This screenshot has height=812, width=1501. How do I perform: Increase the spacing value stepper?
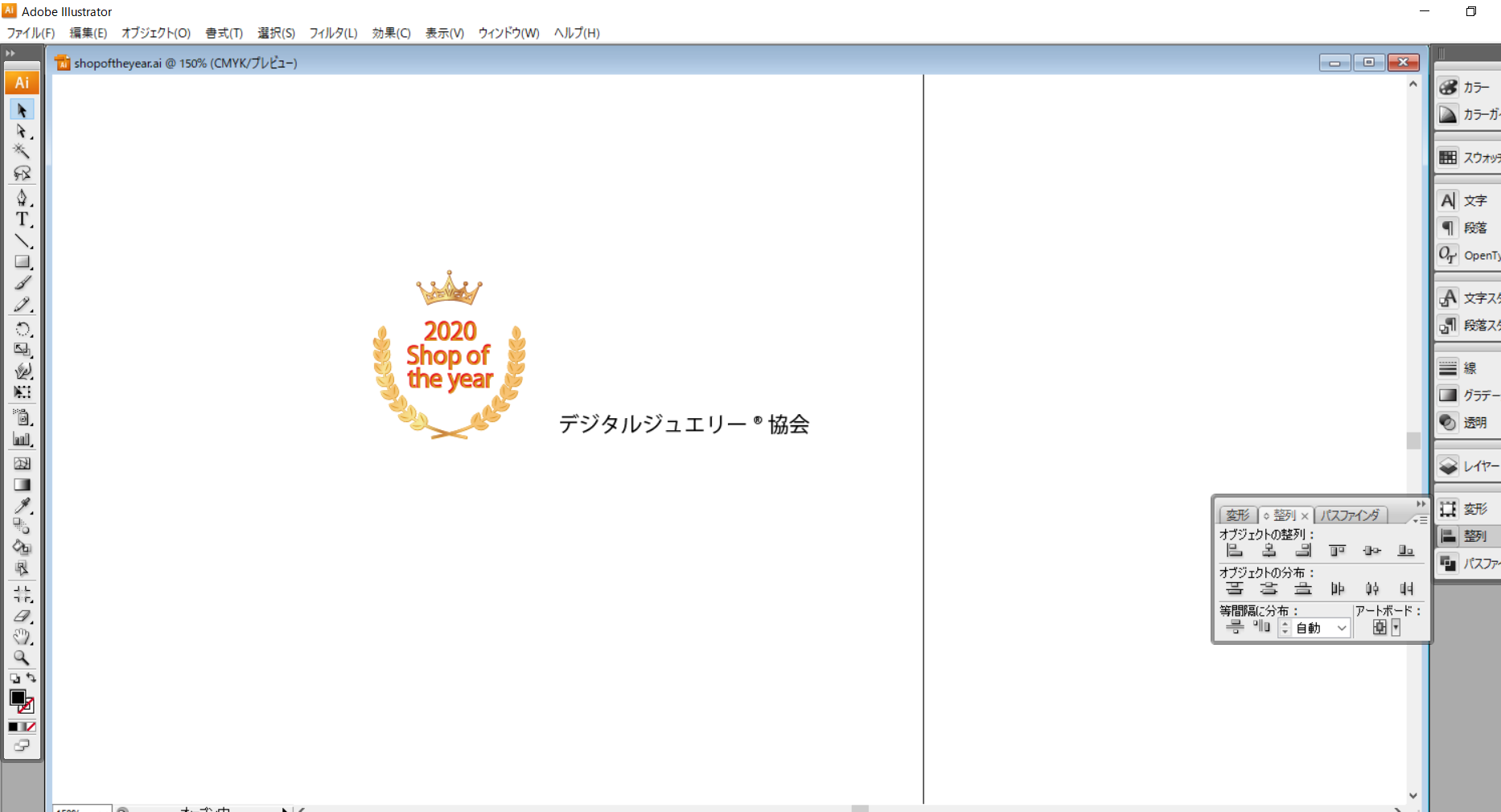(x=1285, y=624)
